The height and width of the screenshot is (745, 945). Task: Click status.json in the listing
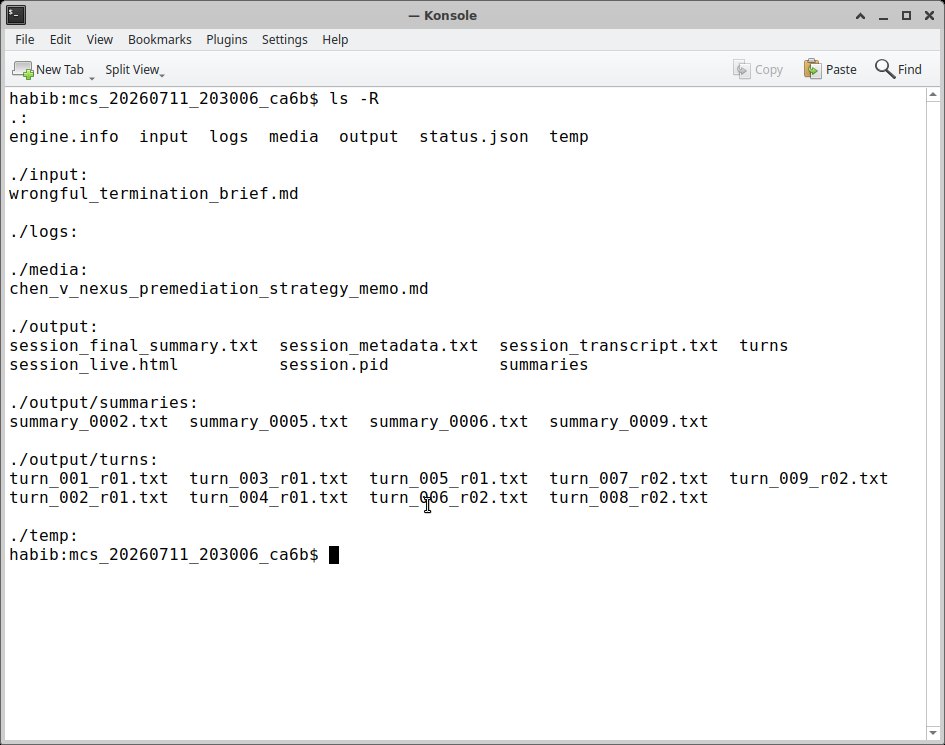[474, 137]
